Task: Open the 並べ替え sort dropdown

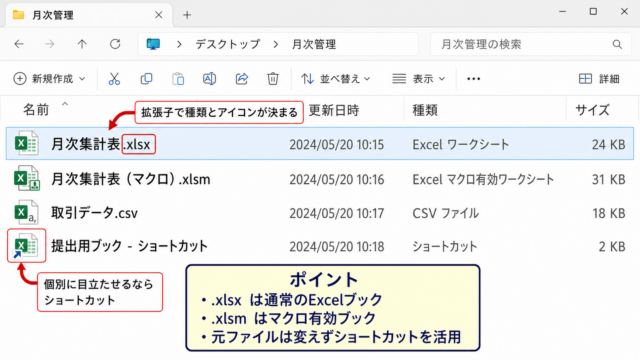Action: click(336, 78)
